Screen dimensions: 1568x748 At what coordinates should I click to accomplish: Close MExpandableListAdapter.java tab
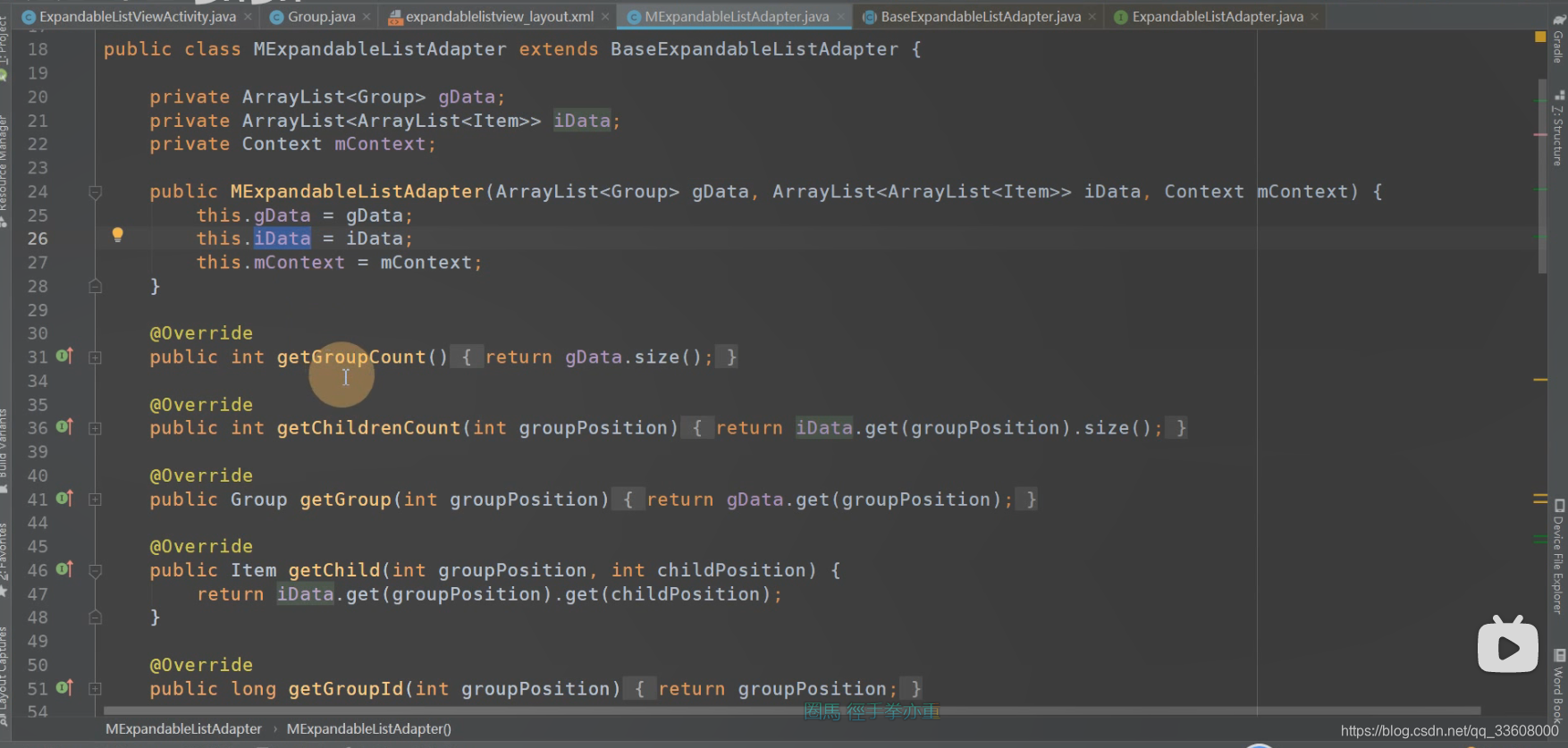tap(840, 17)
